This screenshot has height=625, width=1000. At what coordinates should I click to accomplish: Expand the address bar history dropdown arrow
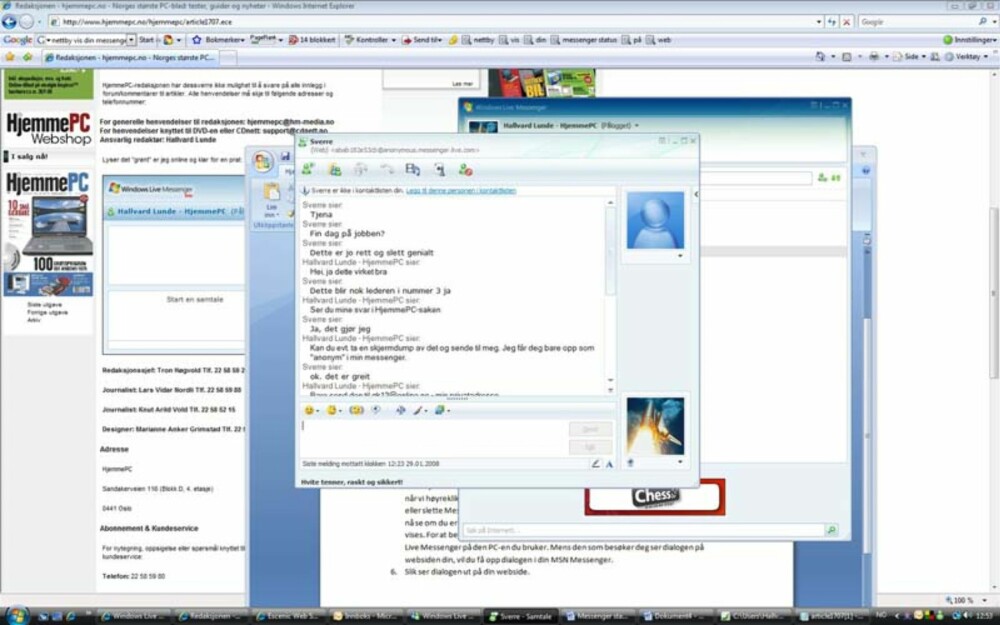[819, 22]
